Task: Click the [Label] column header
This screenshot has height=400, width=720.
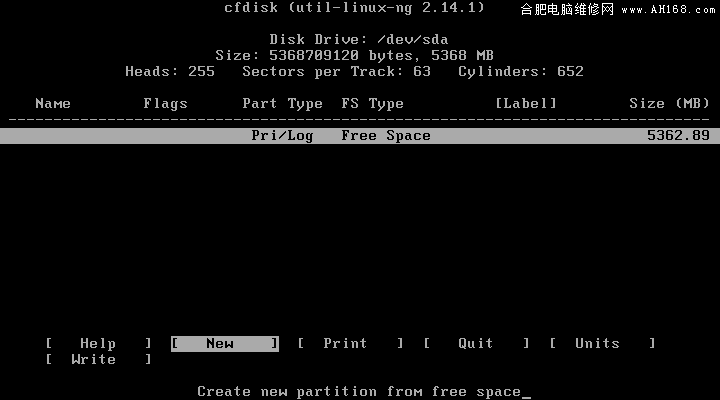Action: (x=526, y=103)
